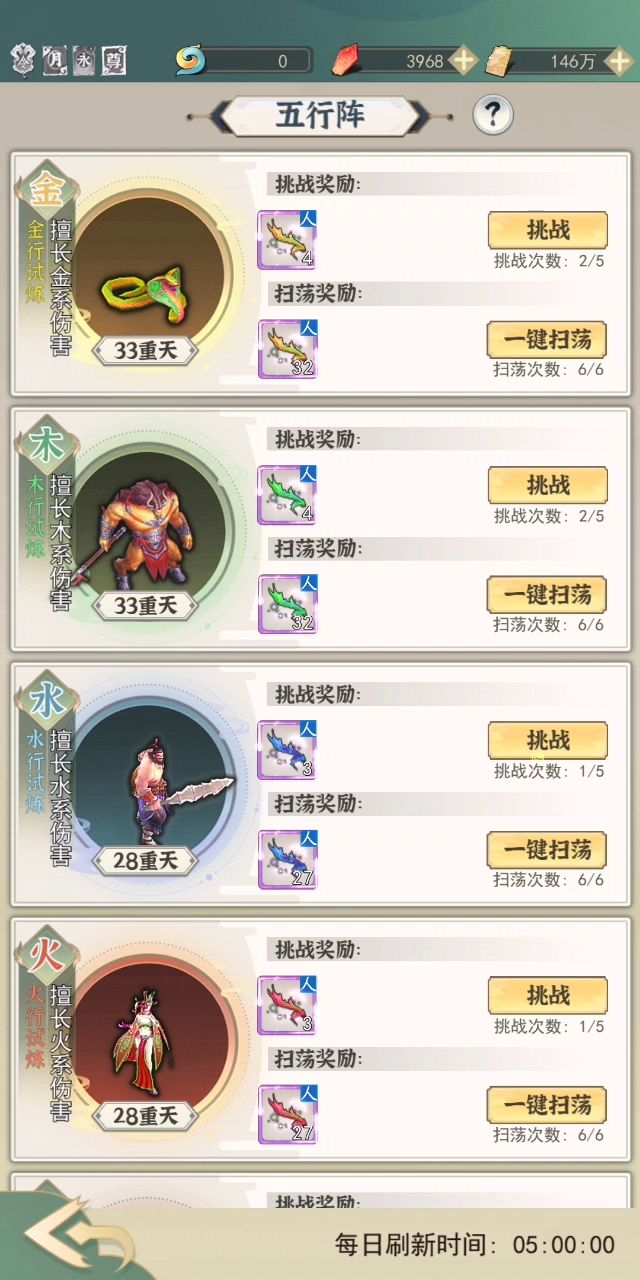Tap the player title badges in header

pos(69,61)
